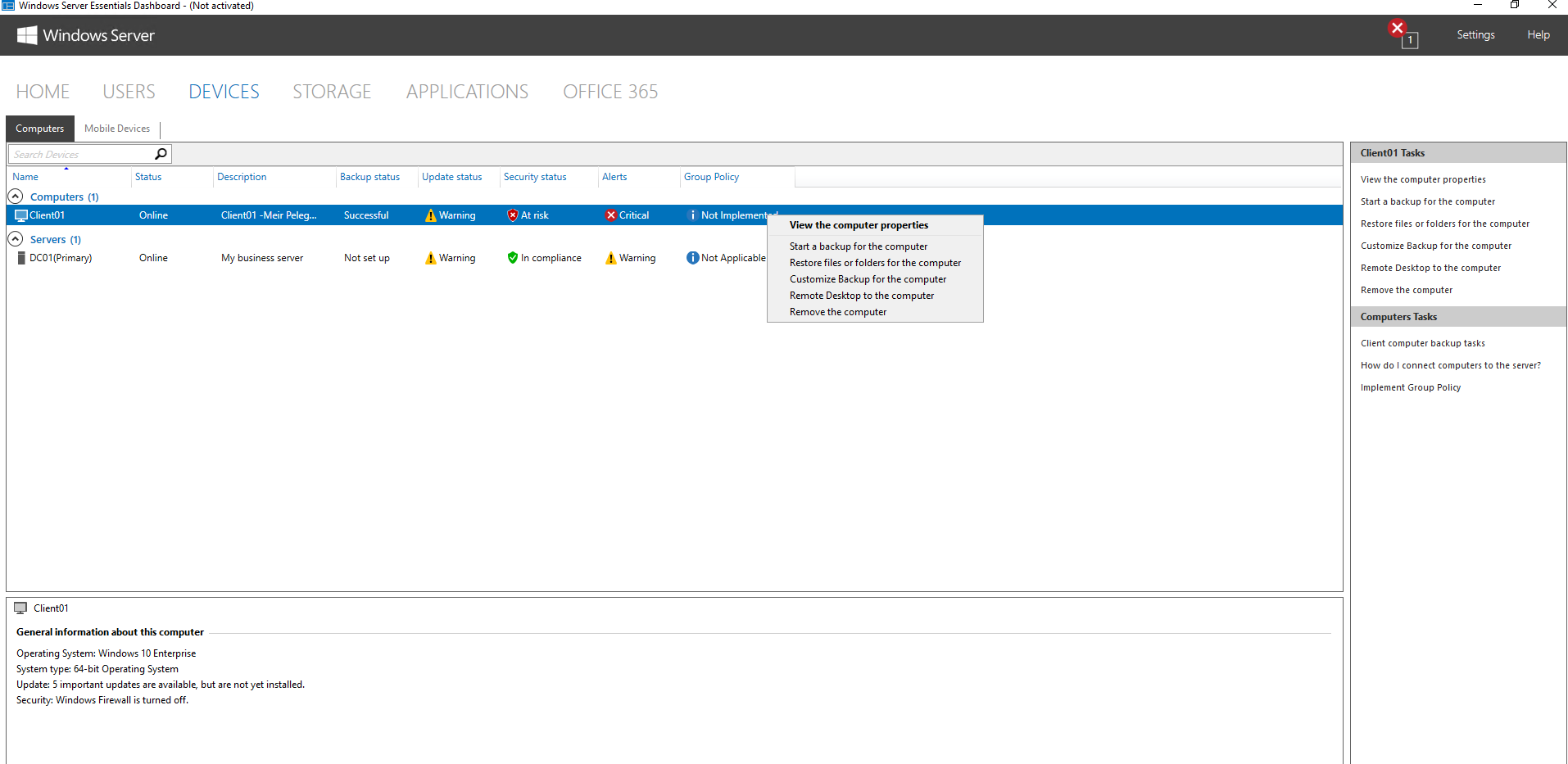Sort by the Status column header

pyautogui.click(x=148, y=177)
